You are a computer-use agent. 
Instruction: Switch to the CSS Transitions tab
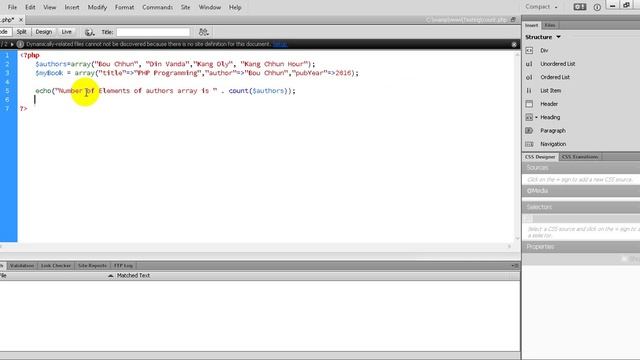click(x=580, y=157)
